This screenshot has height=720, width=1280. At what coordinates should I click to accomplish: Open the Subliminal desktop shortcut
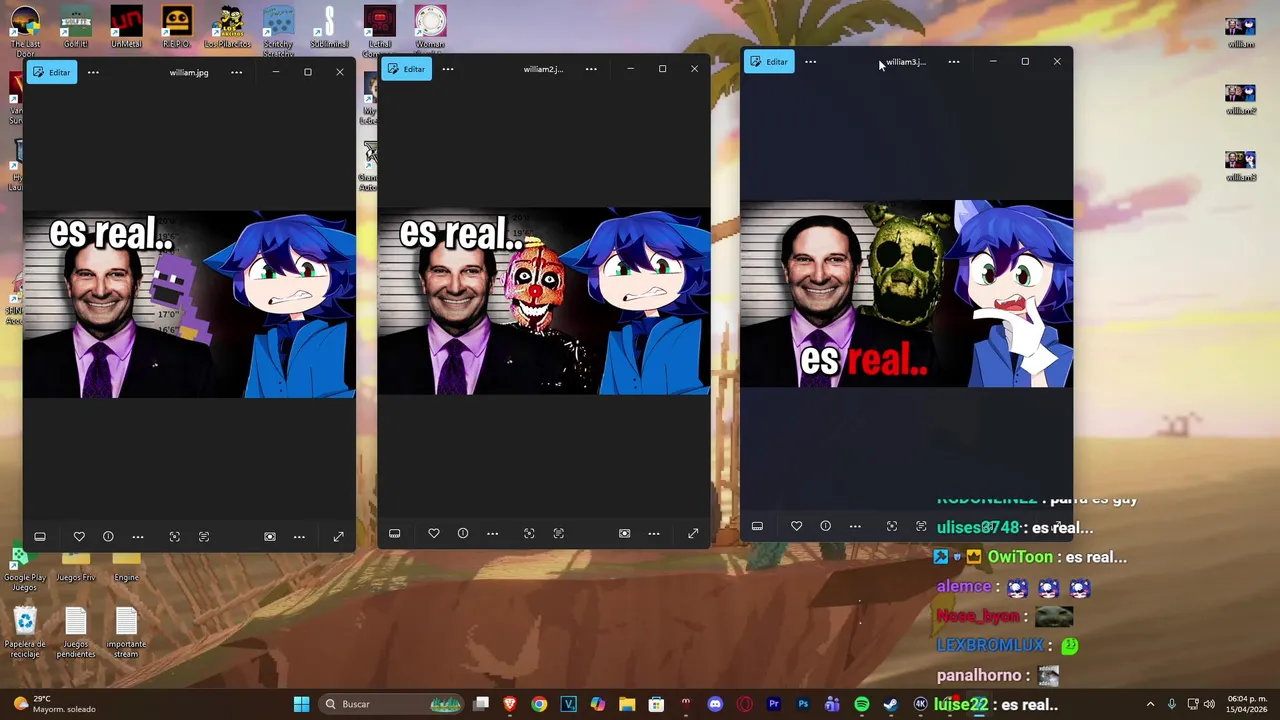(x=329, y=28)
